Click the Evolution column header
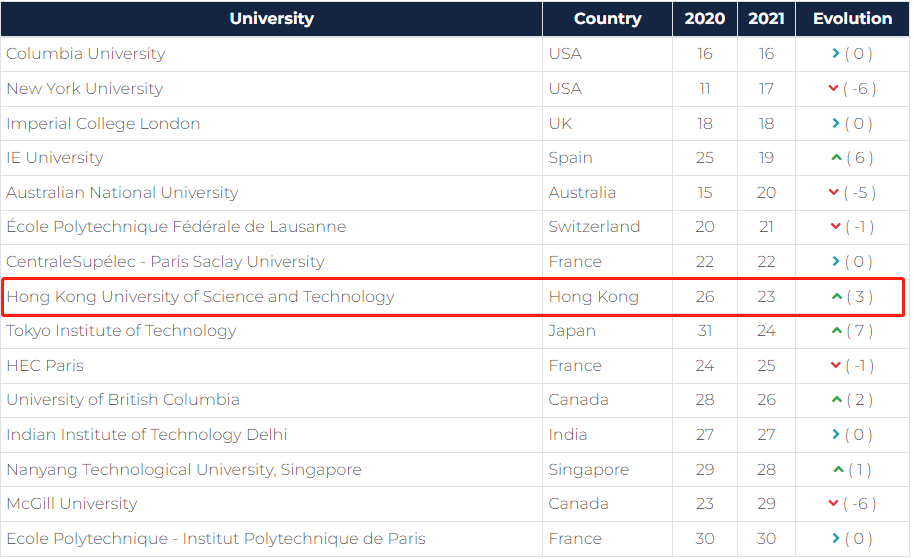The height and width of the screenshot is (559, 914). [x=852, y=19]
